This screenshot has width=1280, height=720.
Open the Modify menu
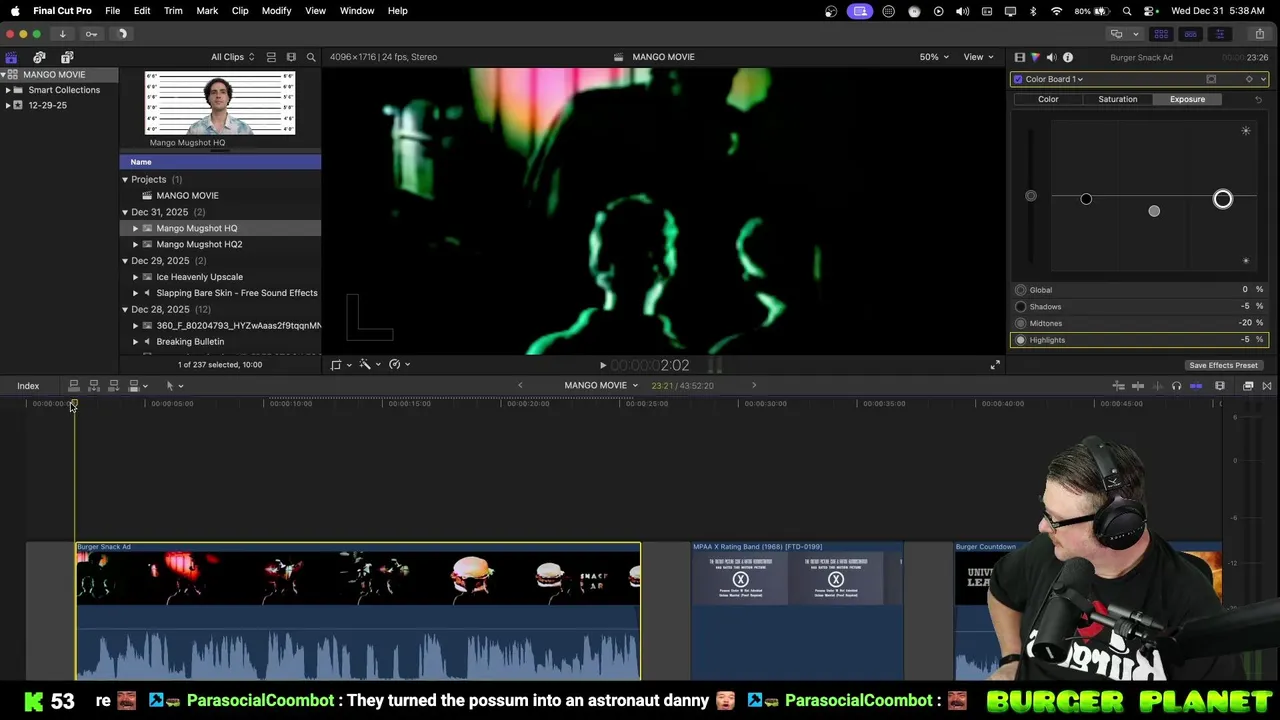pos(276,11)
